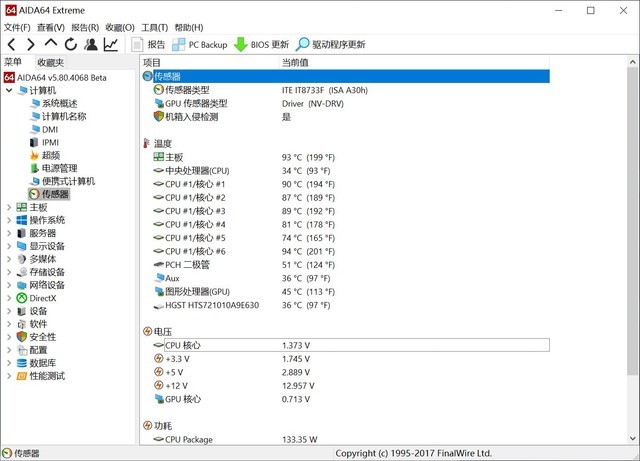Open the graph chart toolbar icon
This screenshot has height=461, width=640.
point(111,44)
